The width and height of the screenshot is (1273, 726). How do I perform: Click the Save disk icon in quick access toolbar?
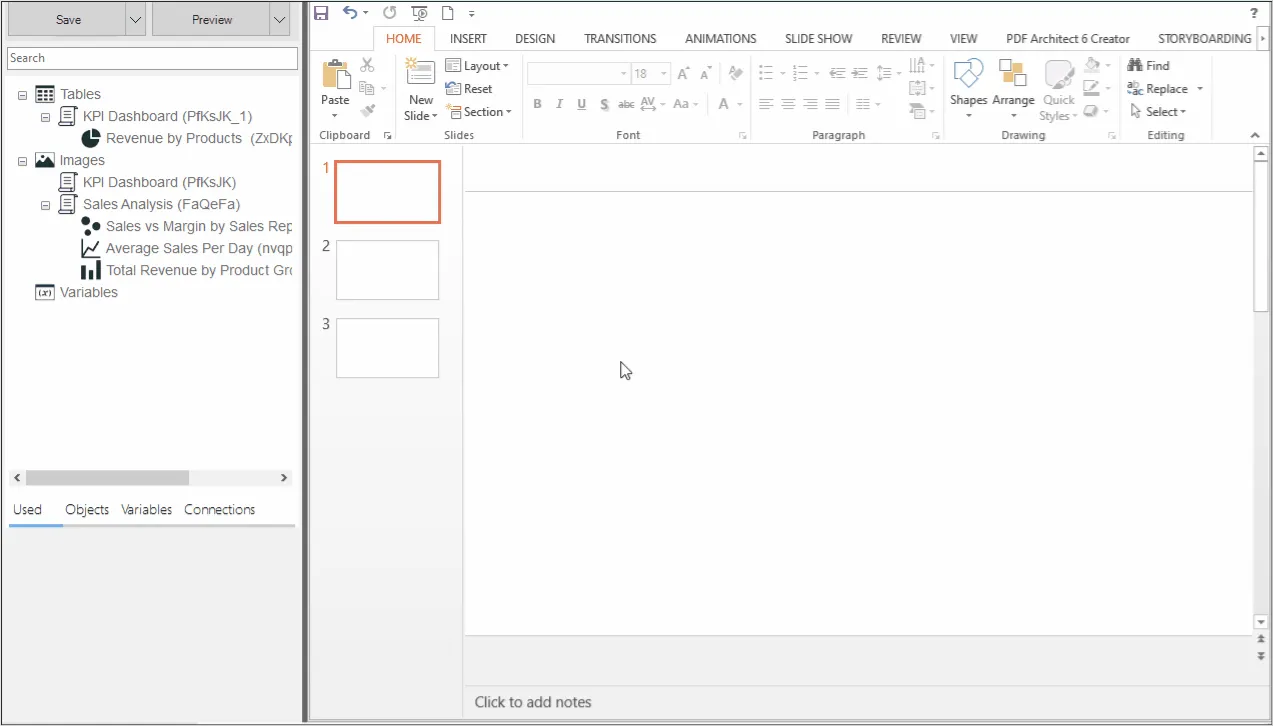321,13
